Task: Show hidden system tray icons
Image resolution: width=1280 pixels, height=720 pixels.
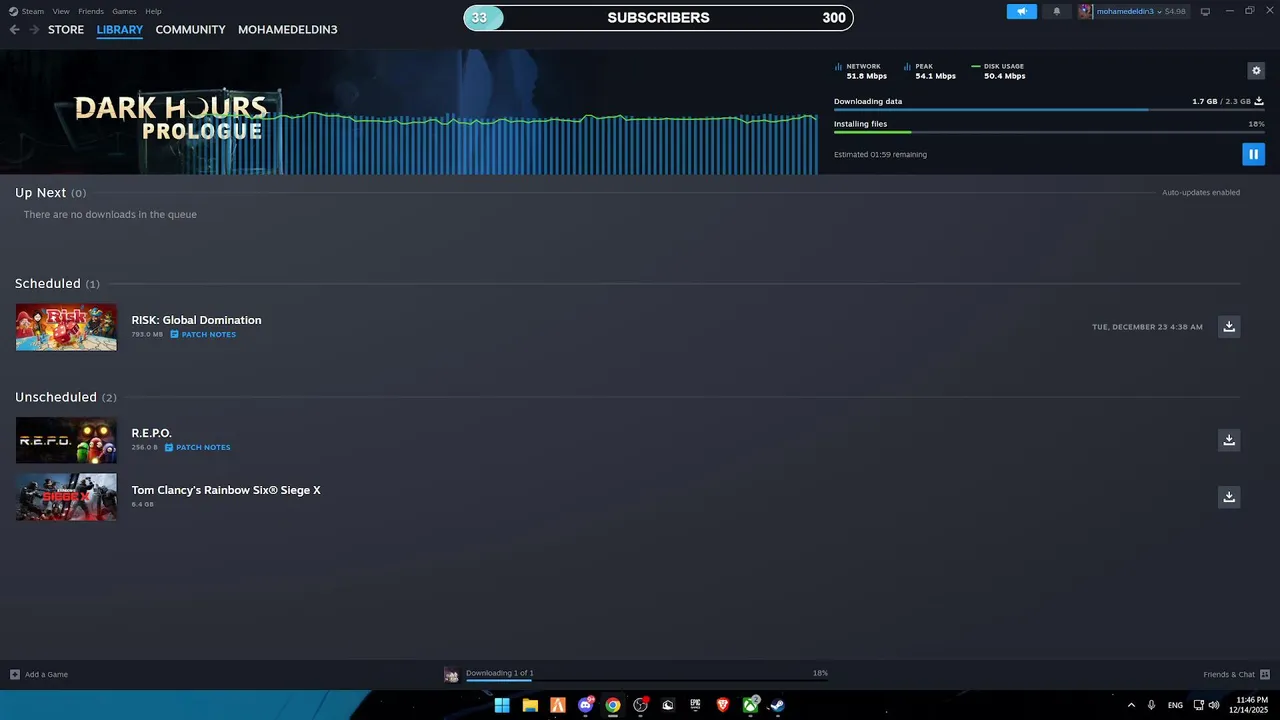Action: click(1131, 705)
